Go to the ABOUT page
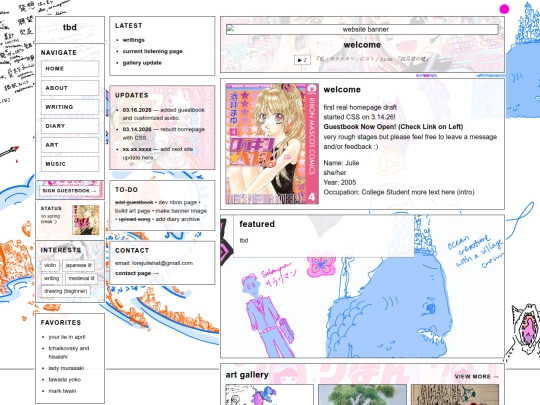 70,88
